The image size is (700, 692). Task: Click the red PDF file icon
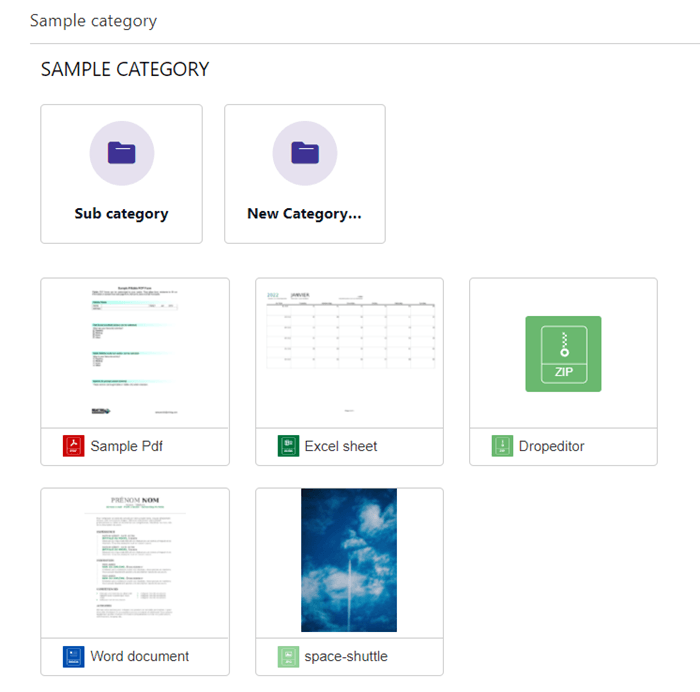tap(74, 446)
